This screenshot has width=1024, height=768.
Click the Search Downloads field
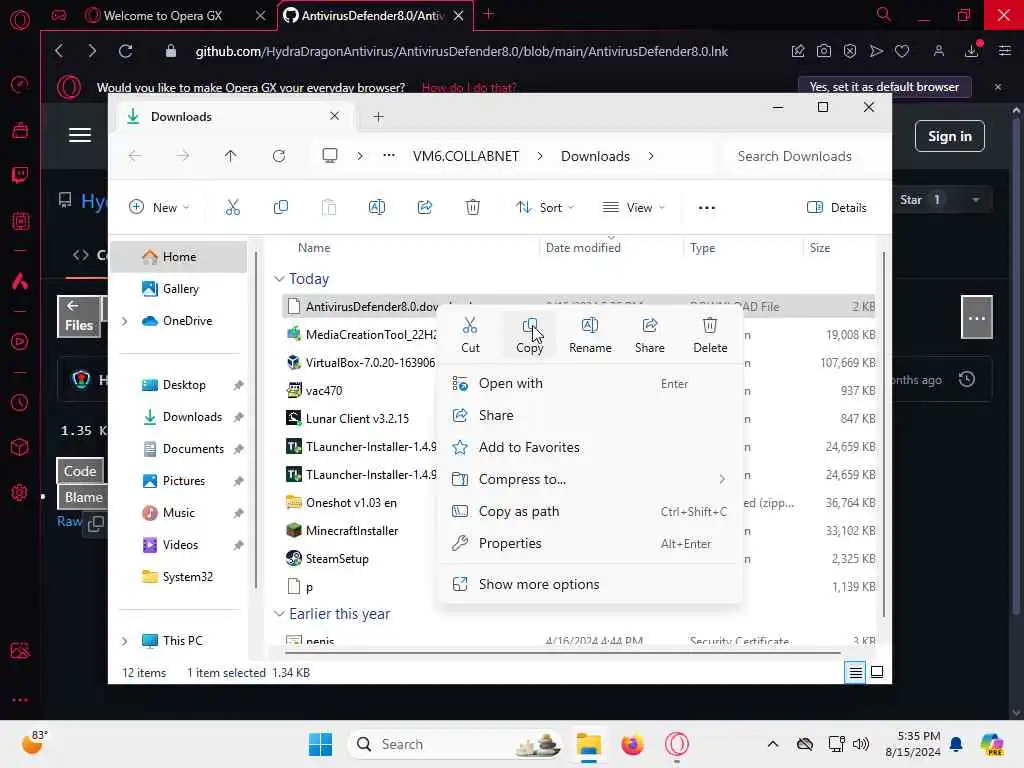pyautogui.click(x=803, y=156)
